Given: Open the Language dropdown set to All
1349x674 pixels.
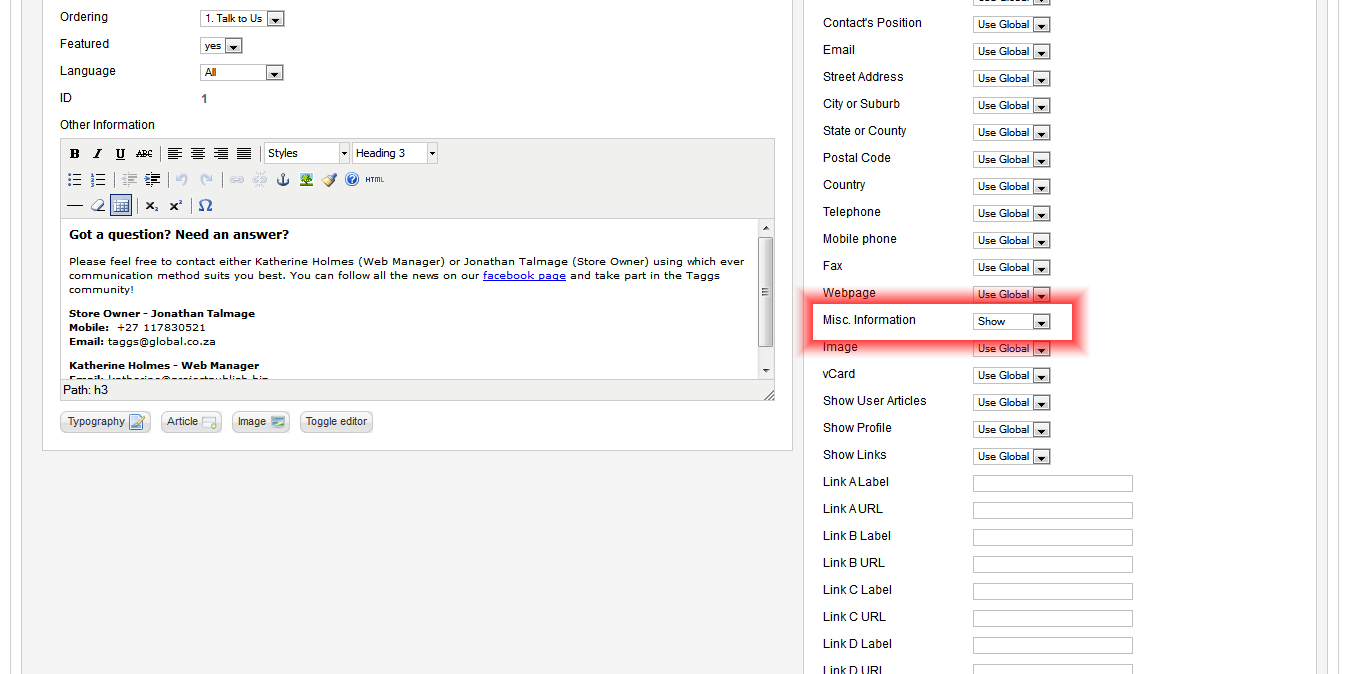Looking at the screenshot, I should [x=242, y=73].
